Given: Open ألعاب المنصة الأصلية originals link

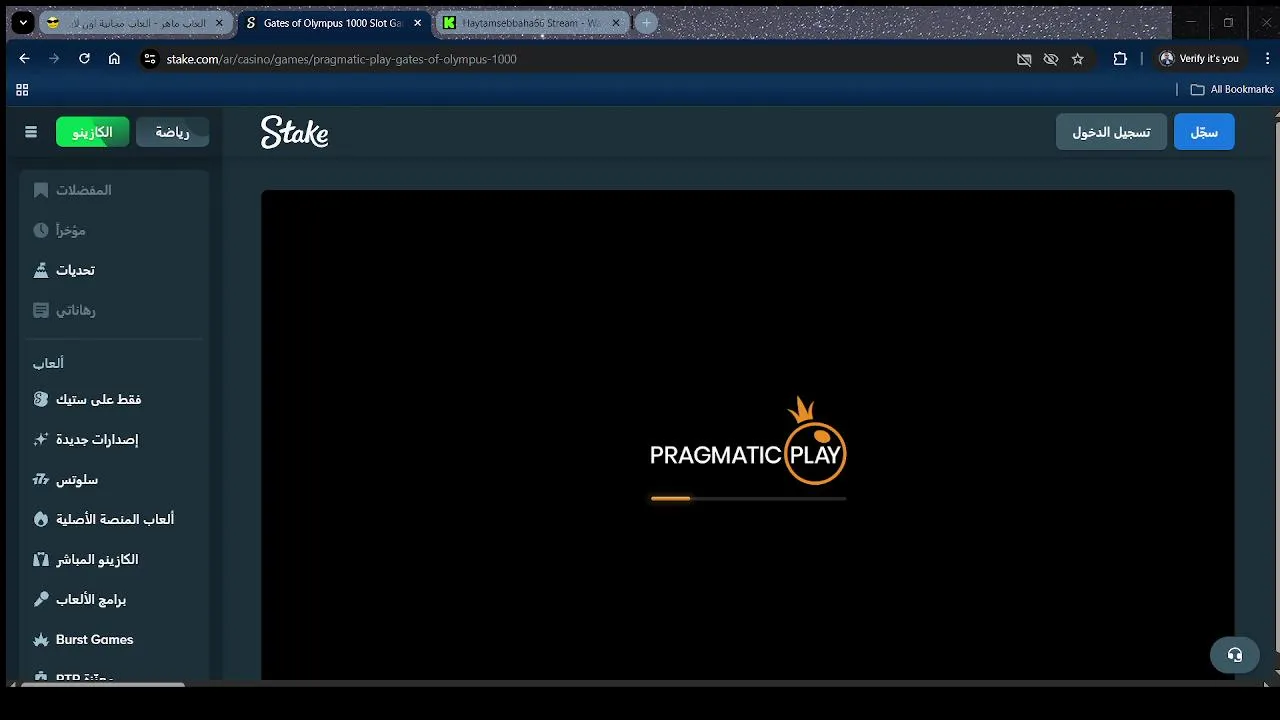Looking at the screenshot, I should click(x=114, y=519).
